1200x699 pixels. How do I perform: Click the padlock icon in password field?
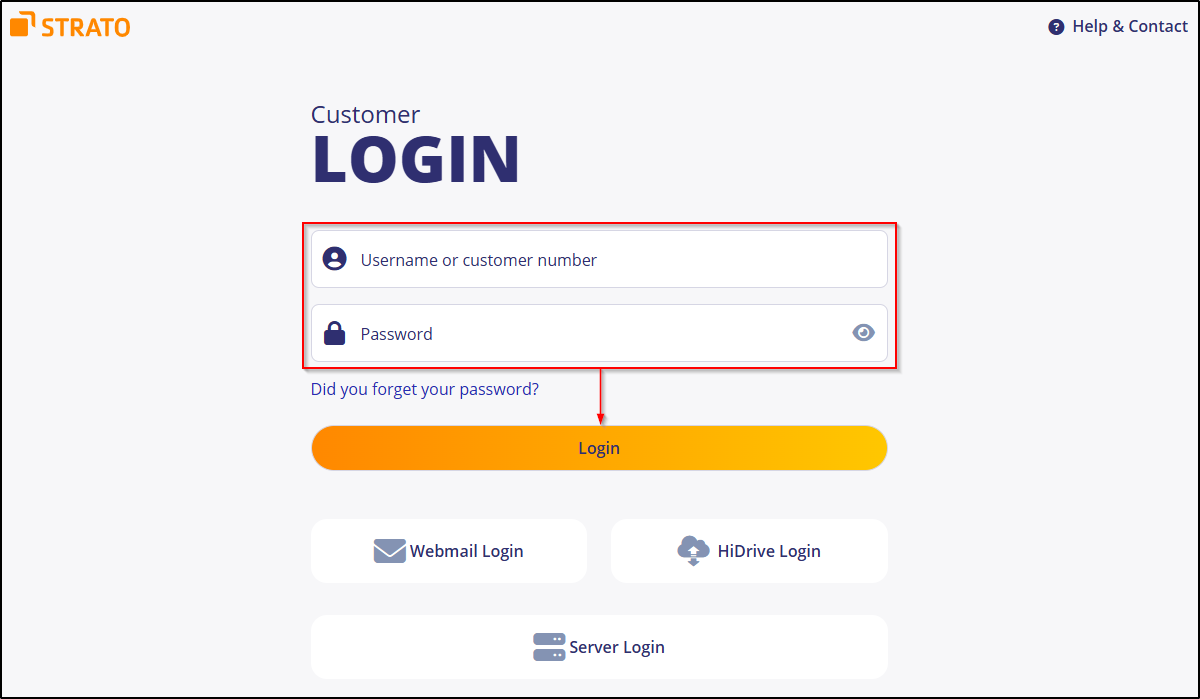click(x=334, y=332)
